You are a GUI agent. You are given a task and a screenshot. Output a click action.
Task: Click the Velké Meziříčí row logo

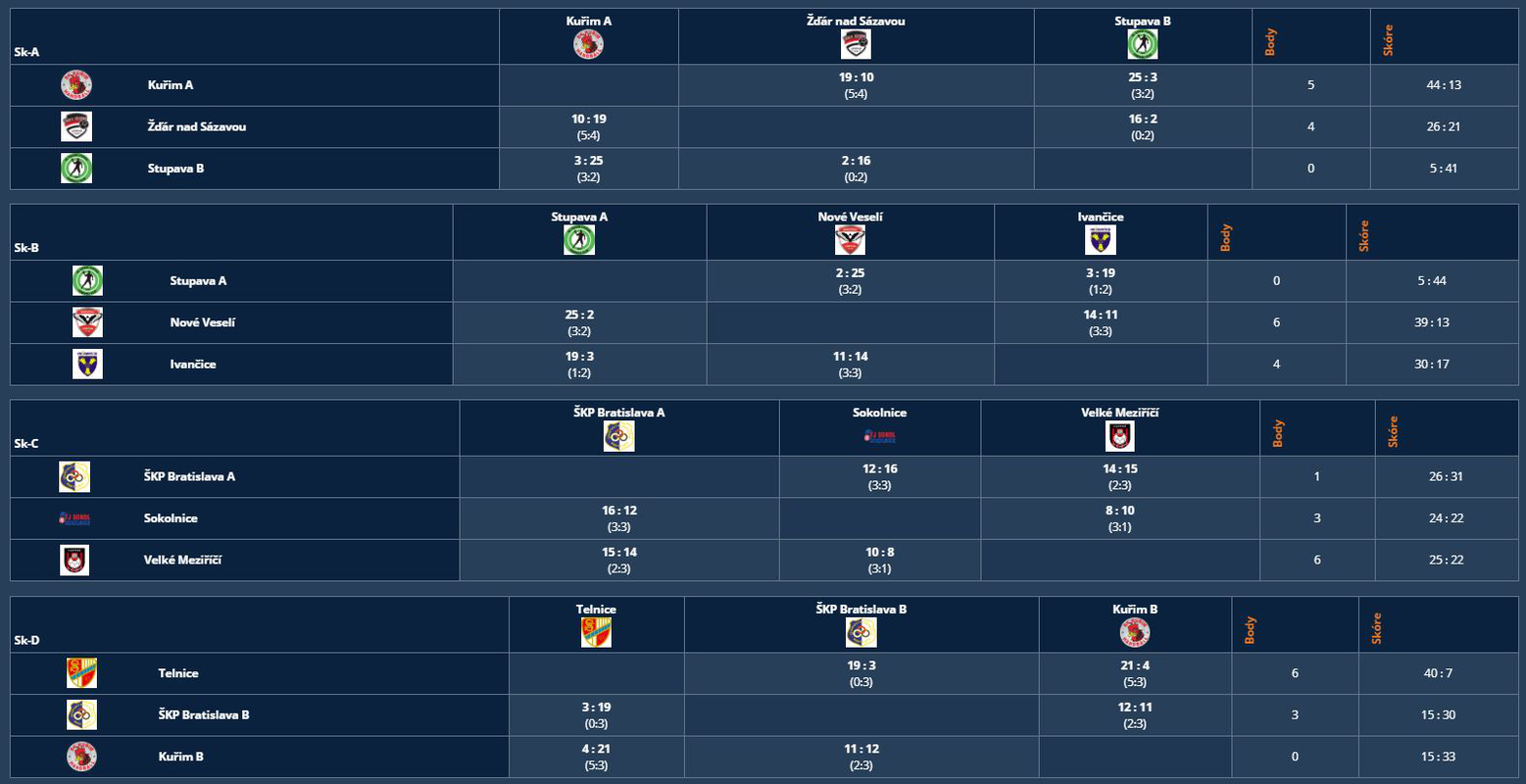[x=74, y=560]
